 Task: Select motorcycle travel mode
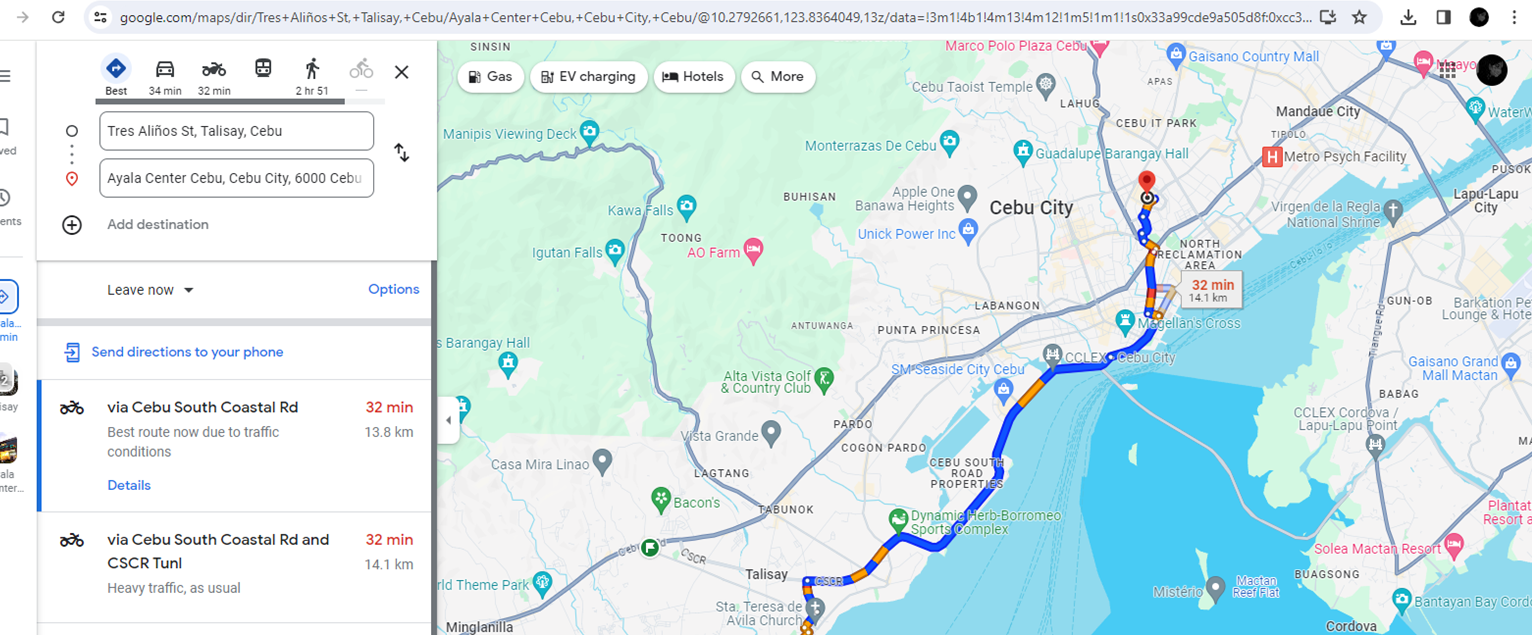tap(214, 69)
